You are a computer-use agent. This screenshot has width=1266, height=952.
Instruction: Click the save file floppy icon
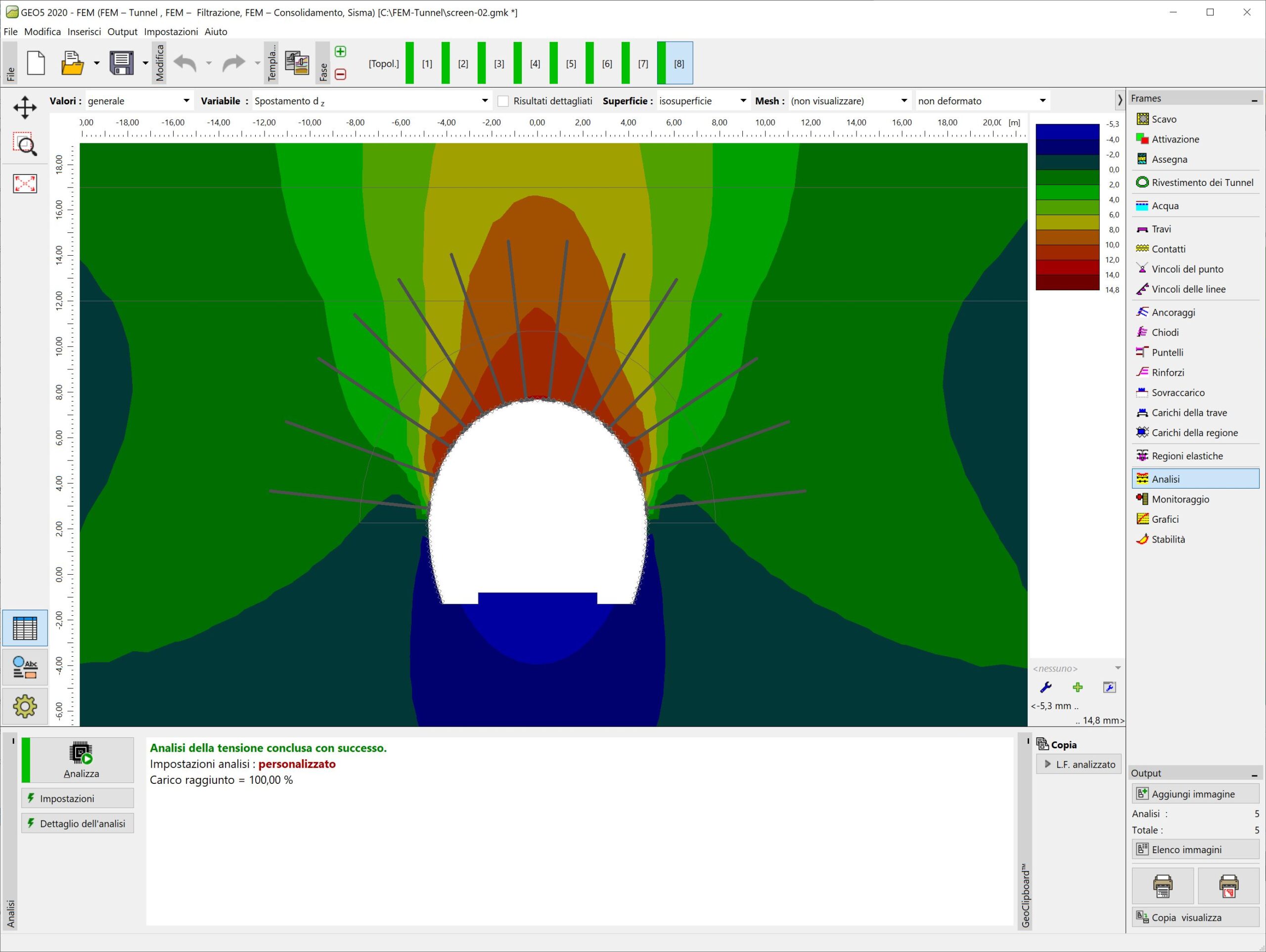121,63
